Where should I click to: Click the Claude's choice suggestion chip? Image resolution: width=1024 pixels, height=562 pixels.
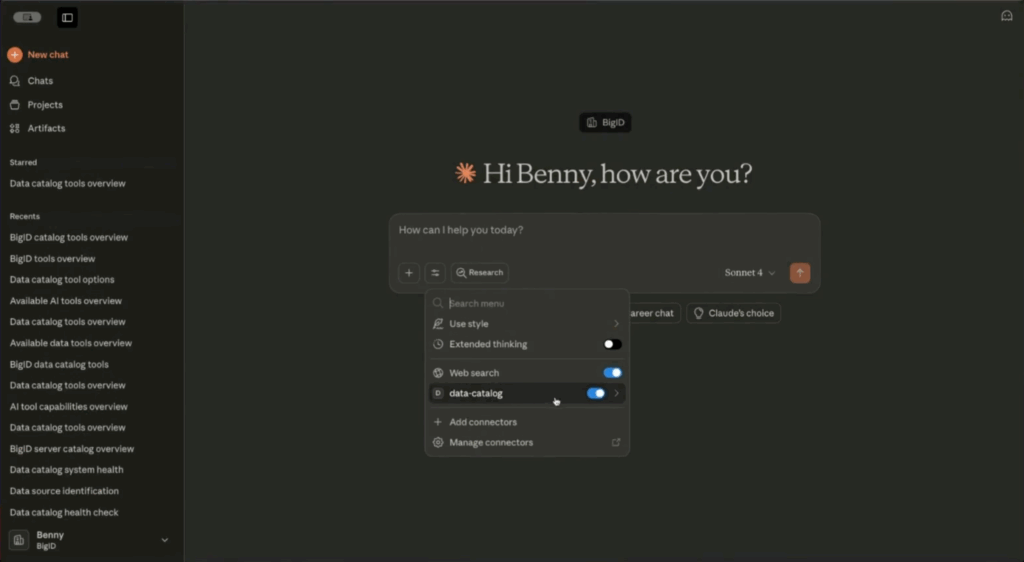pyautogui.click(x=733, y=313)
